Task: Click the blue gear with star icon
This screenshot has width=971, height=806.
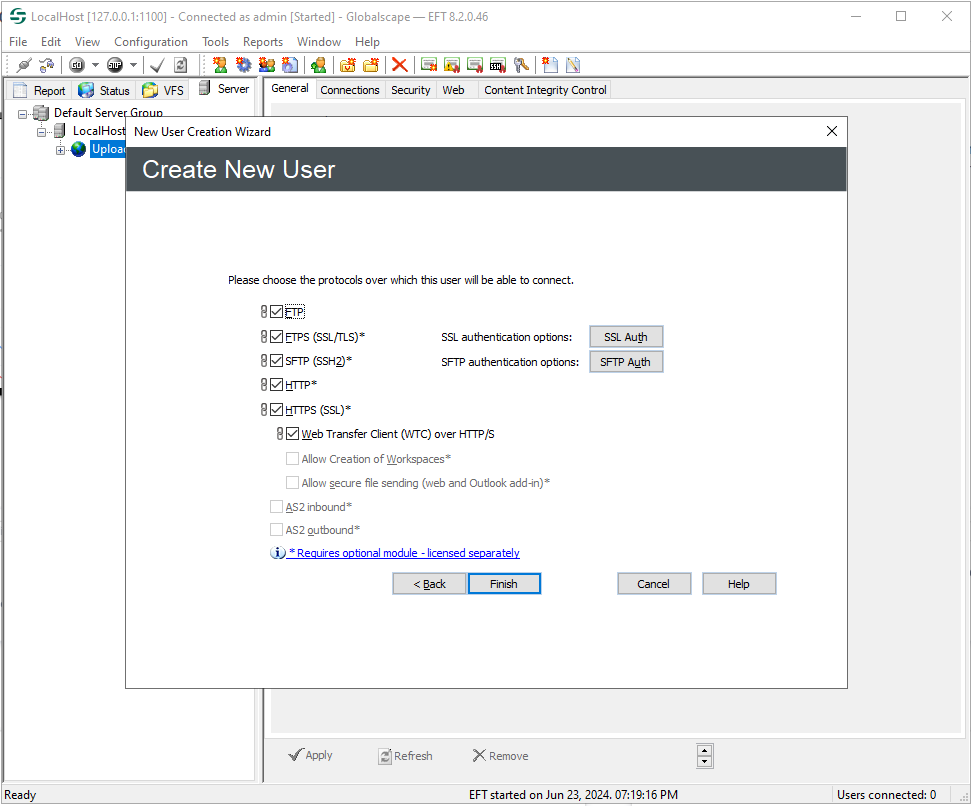Action: point(243,64)
